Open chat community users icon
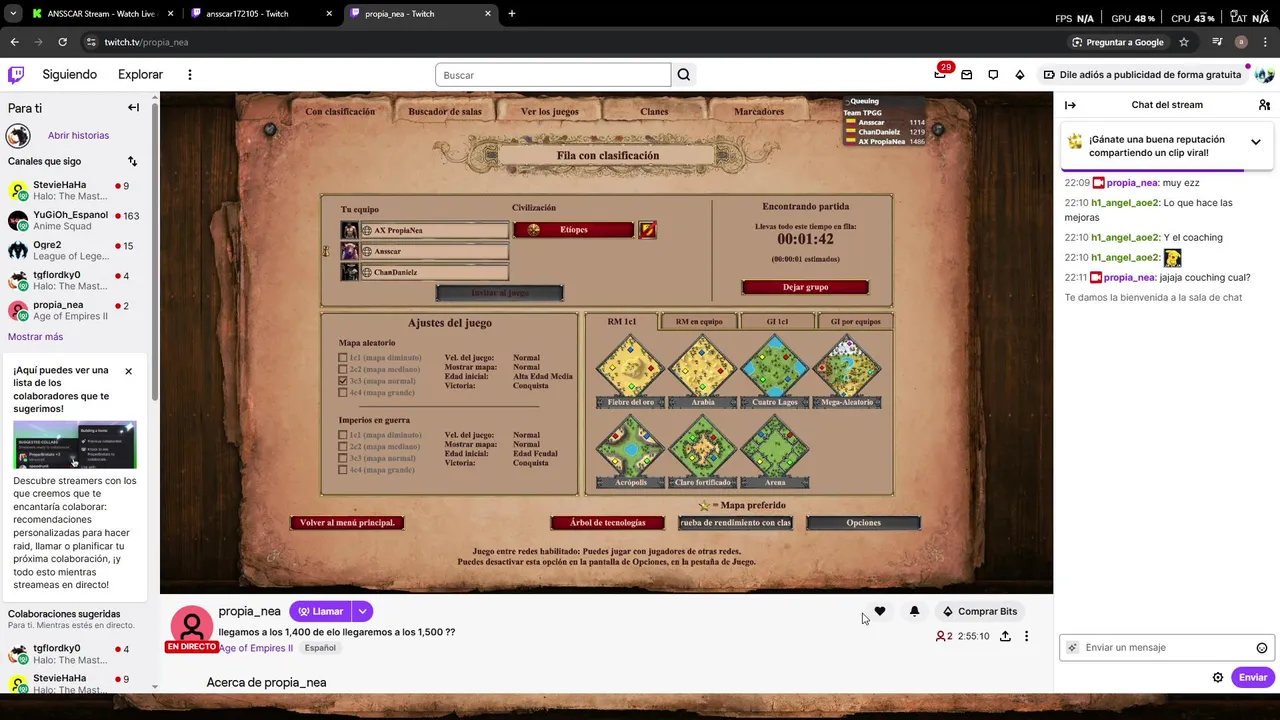Image resolution: width=1280 pixels, height=720 pixels. point(1264,105)
